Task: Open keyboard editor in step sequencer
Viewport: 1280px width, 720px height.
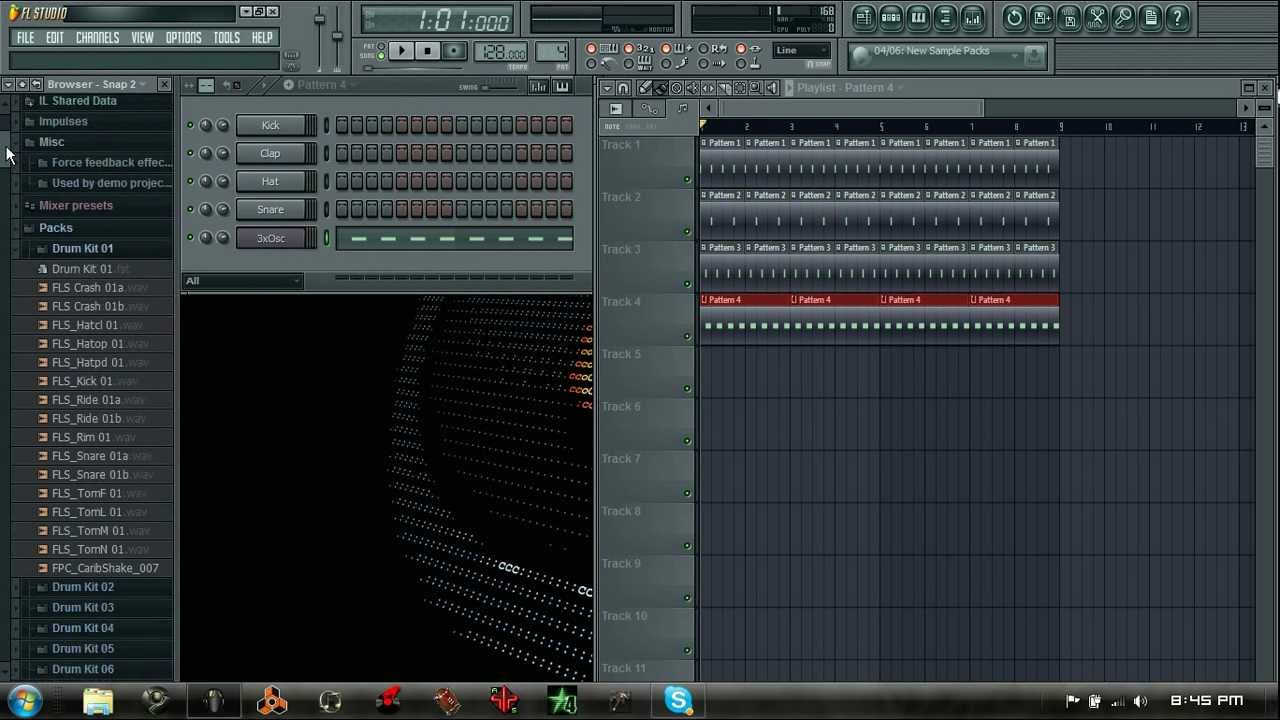Action: pos(562,87)
